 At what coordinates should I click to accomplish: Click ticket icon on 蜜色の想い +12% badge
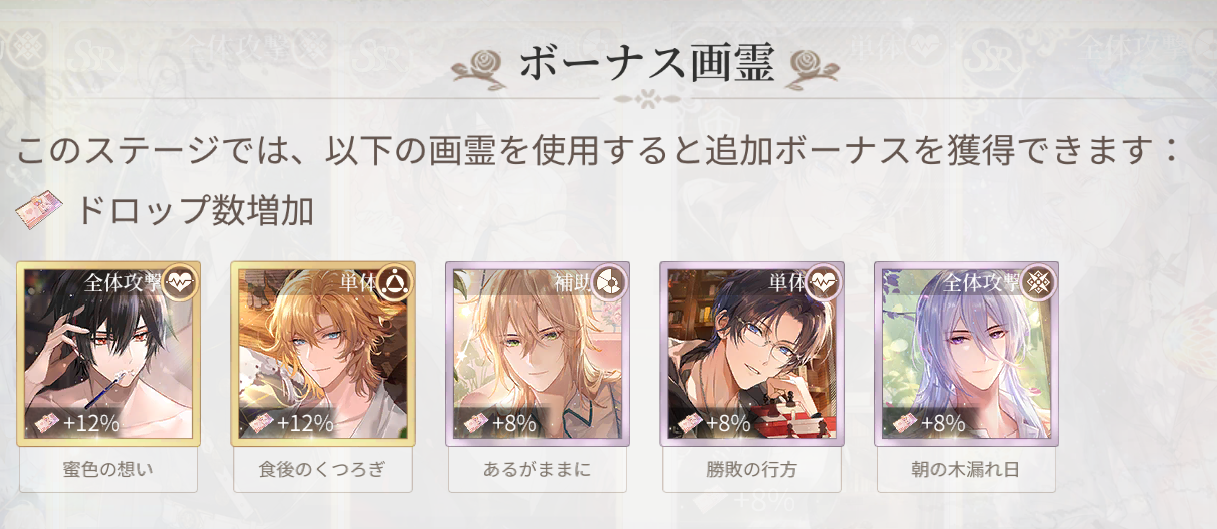(x=46, y=423)
